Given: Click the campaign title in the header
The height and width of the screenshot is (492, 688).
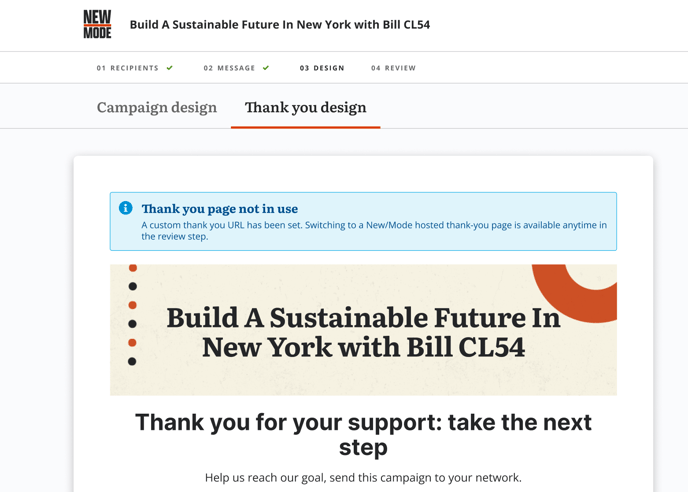Looking at the screenshot, I should 280,25.
